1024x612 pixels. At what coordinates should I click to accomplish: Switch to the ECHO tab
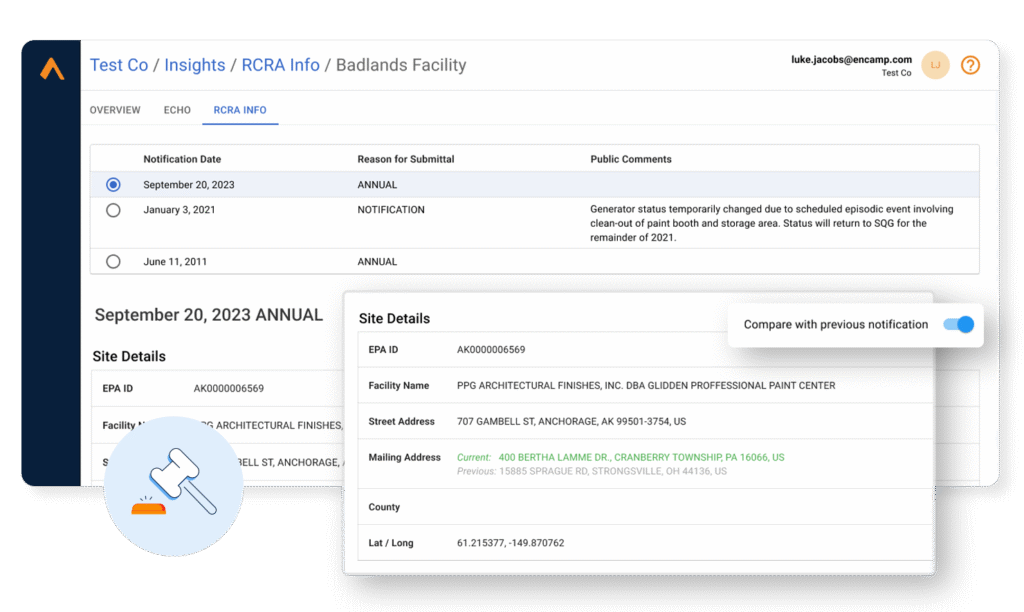(177, 110)
